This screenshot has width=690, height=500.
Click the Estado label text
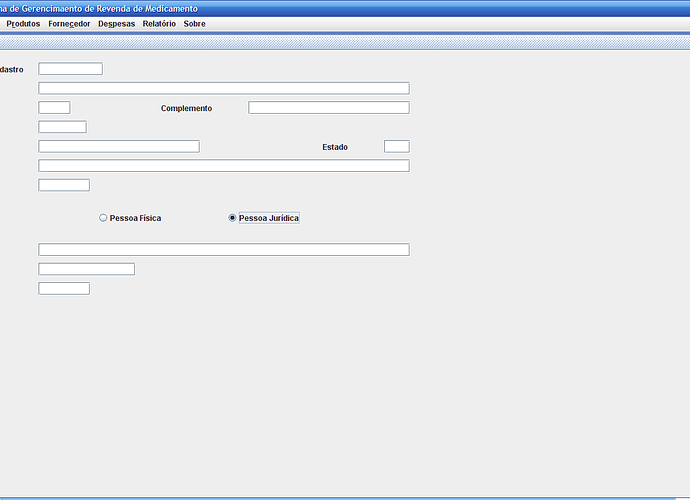[x=335, y=147]
